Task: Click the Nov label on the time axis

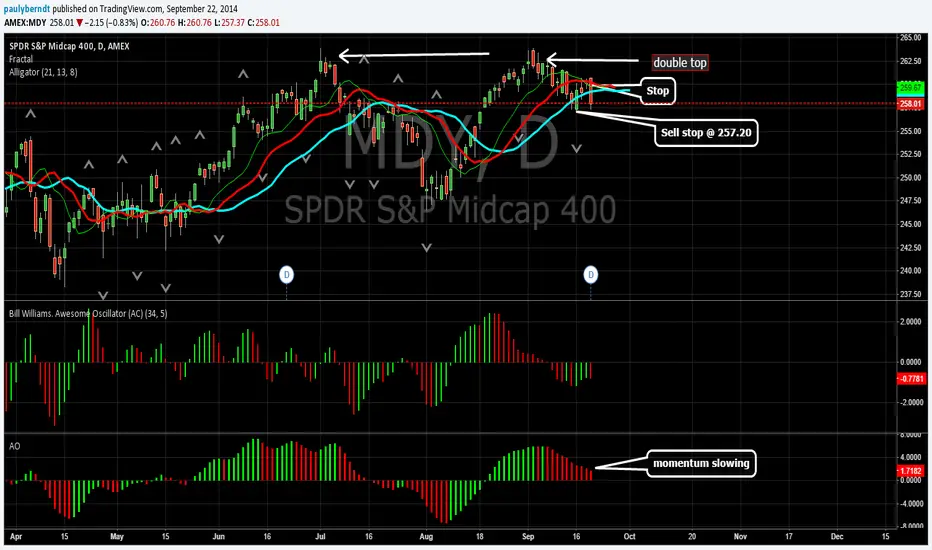Action: 740,536
